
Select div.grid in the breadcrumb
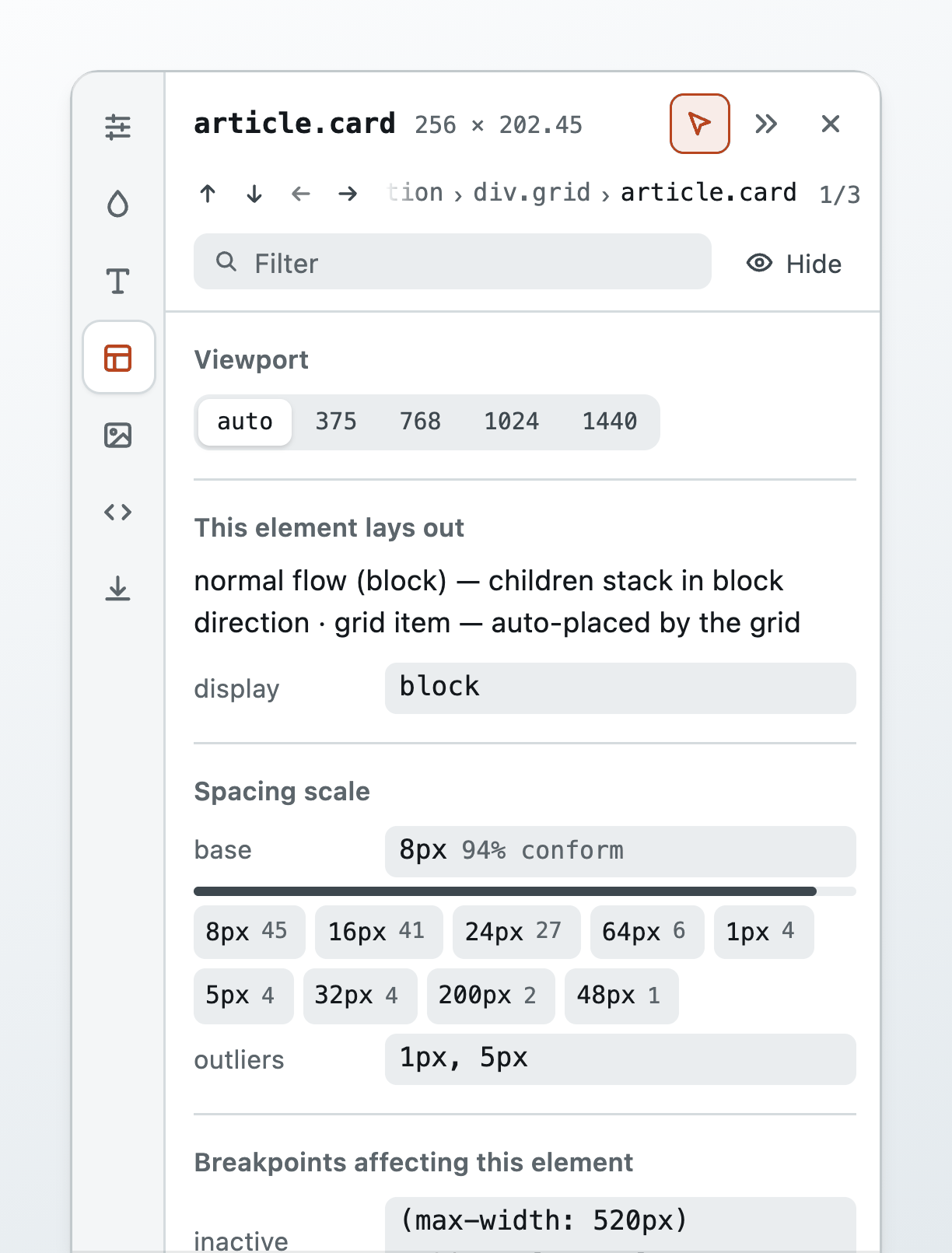[x=532, y=192]
